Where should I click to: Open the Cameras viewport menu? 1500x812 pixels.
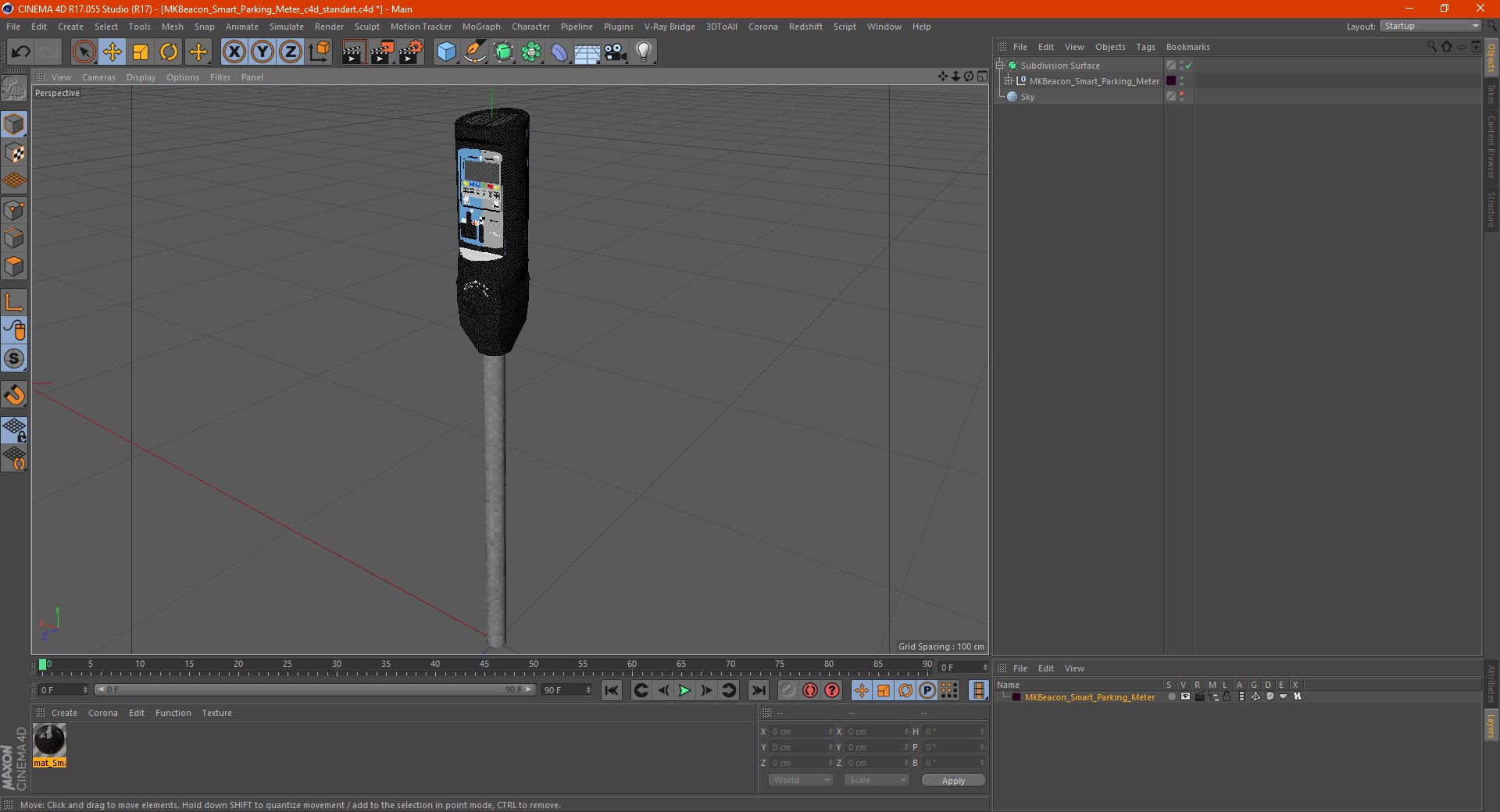pyautogui.click(x=98, y=77)
